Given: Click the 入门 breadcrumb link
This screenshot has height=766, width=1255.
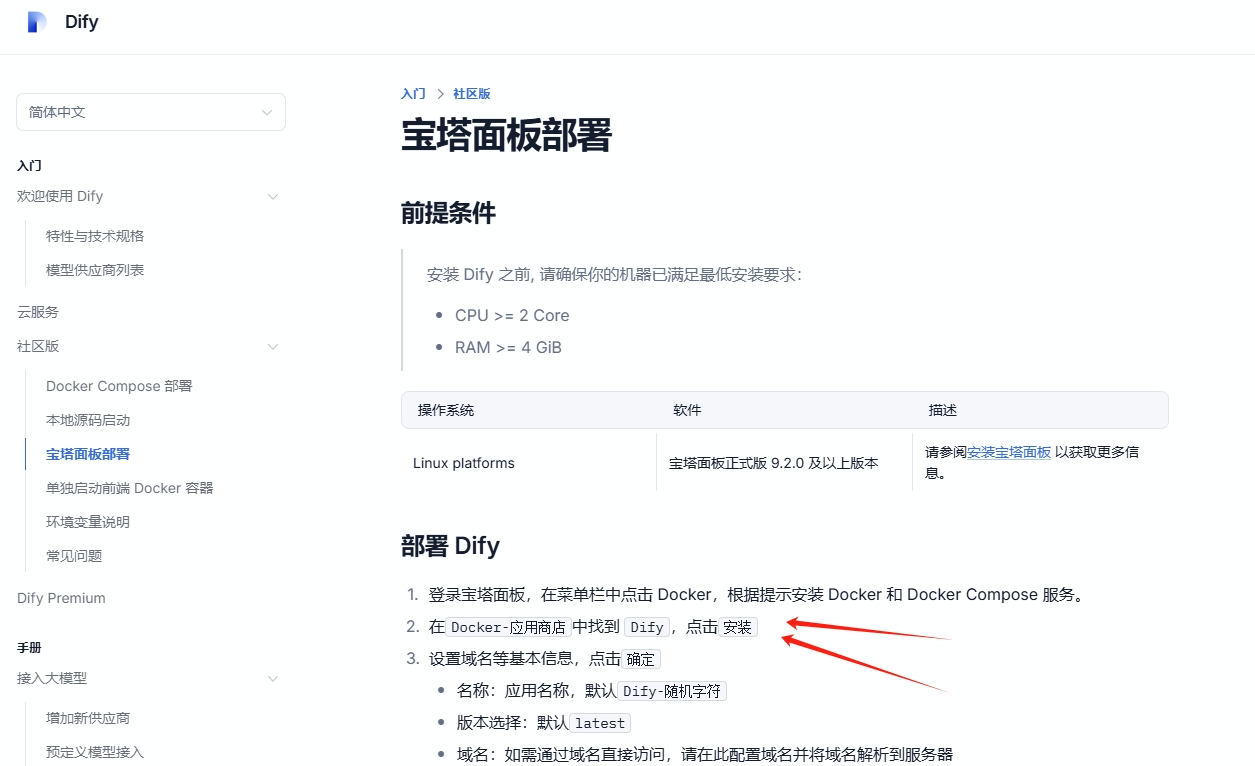Looking at the screenshot, I should tap(413, 93).
